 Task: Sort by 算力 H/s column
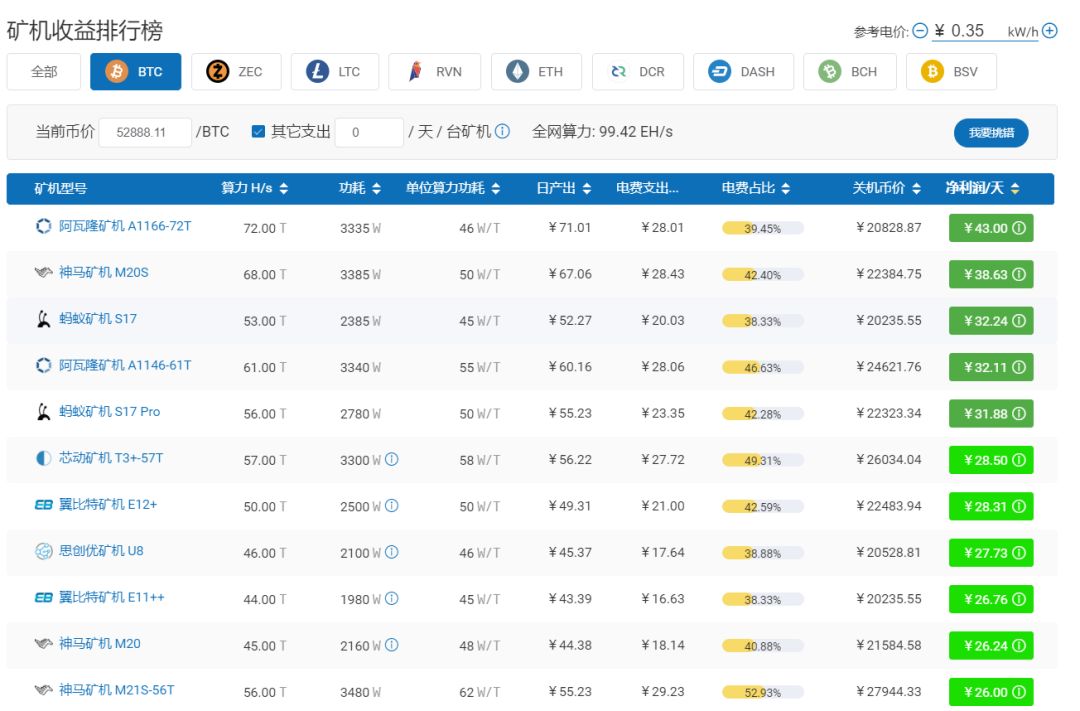click(x=254, y=188)
